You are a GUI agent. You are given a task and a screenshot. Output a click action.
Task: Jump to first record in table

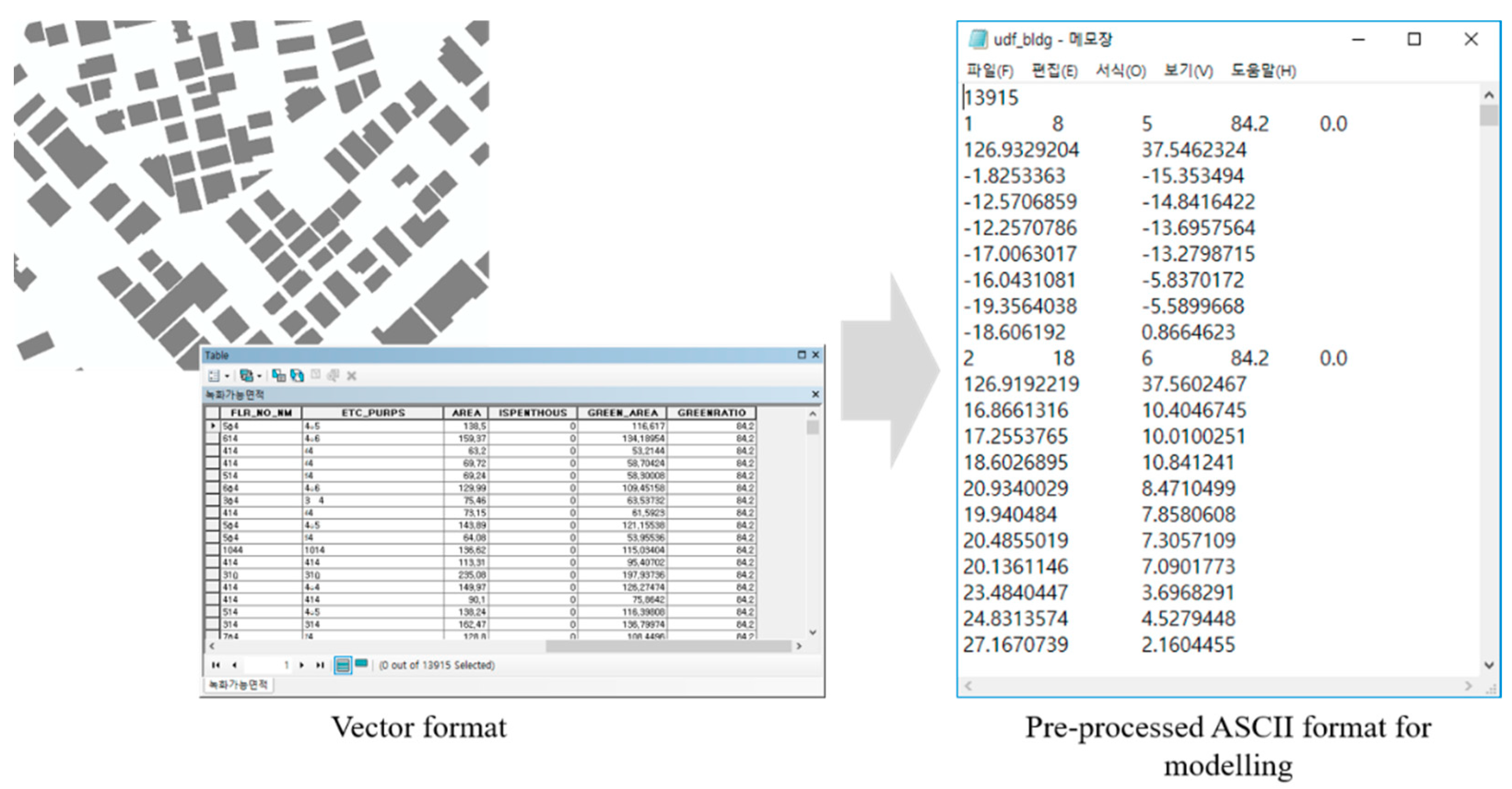(x=216, y=665)
